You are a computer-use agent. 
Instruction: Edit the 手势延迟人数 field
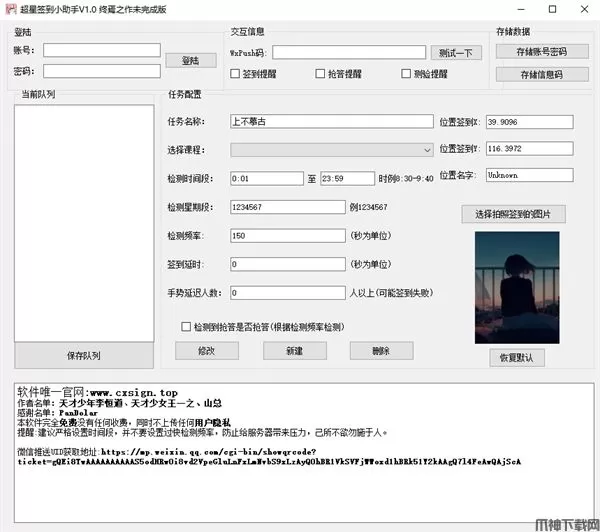click(x=288, y=293)
